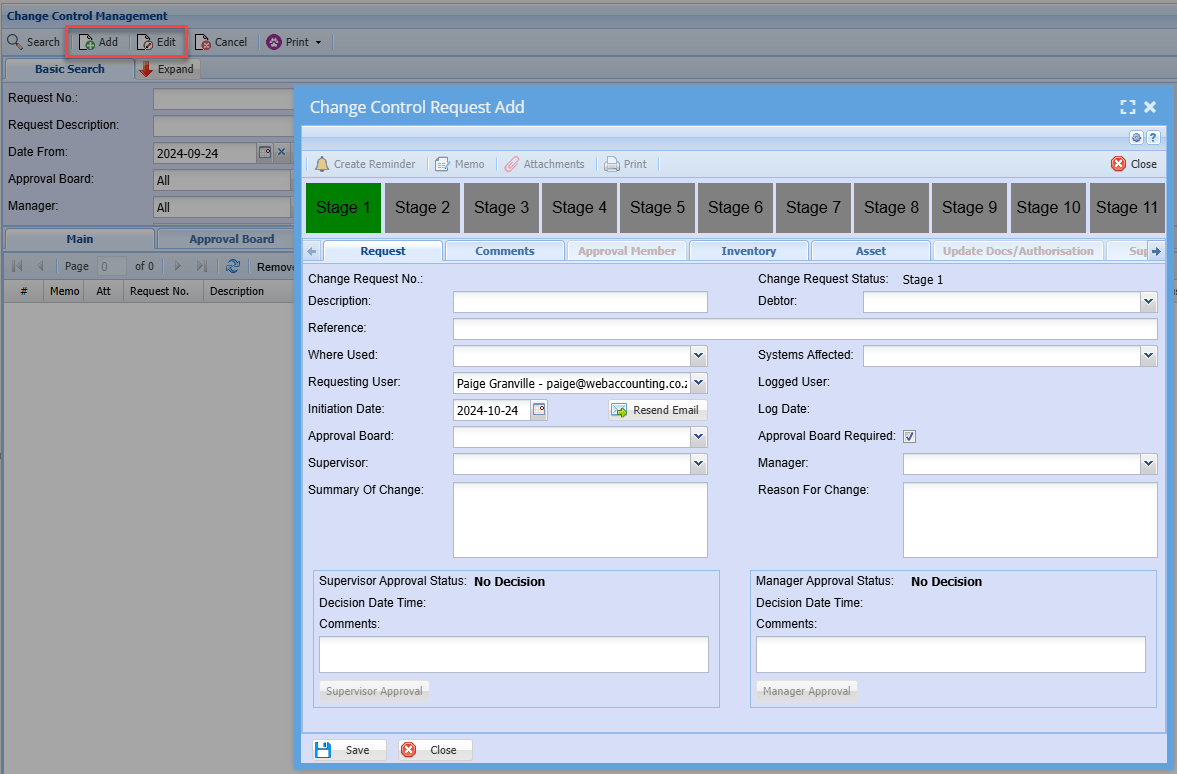
Task: Maximize the Change Control Request dialog
Action: [x=1127, y=107]
